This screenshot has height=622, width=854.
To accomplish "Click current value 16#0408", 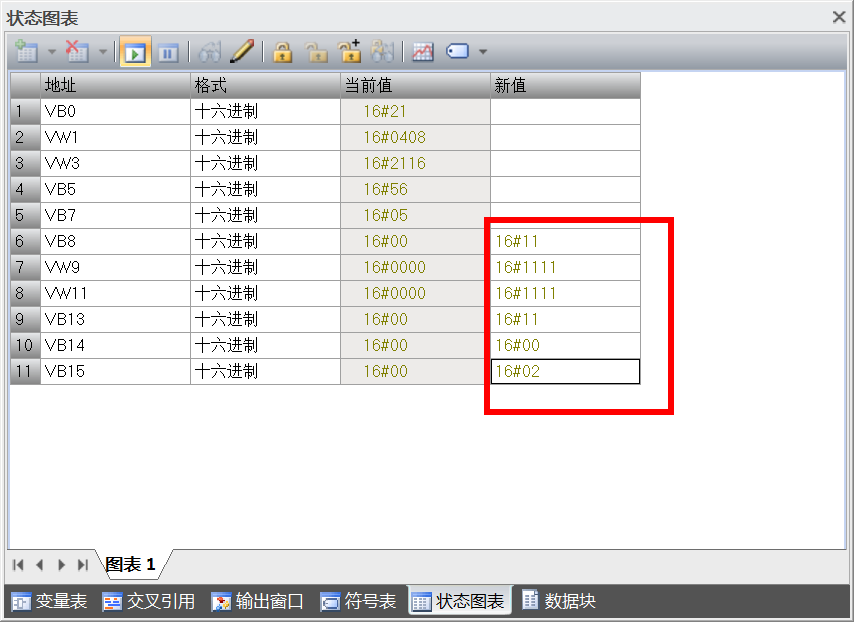I will [415, 138].
